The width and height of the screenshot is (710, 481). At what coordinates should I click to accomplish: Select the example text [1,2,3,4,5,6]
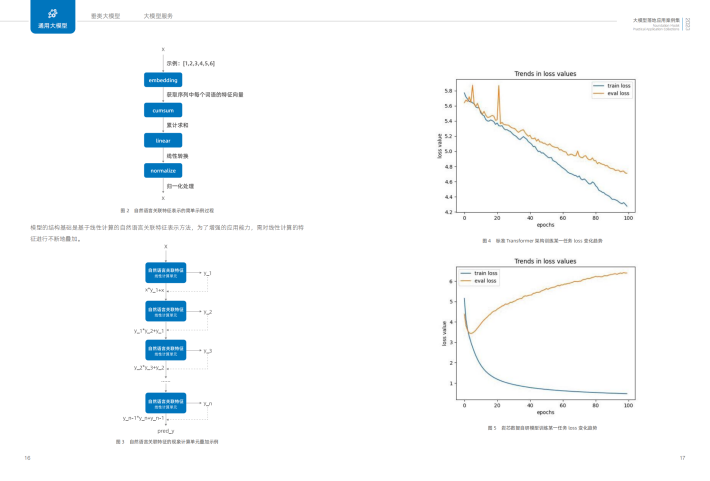(x=199, y=63)
